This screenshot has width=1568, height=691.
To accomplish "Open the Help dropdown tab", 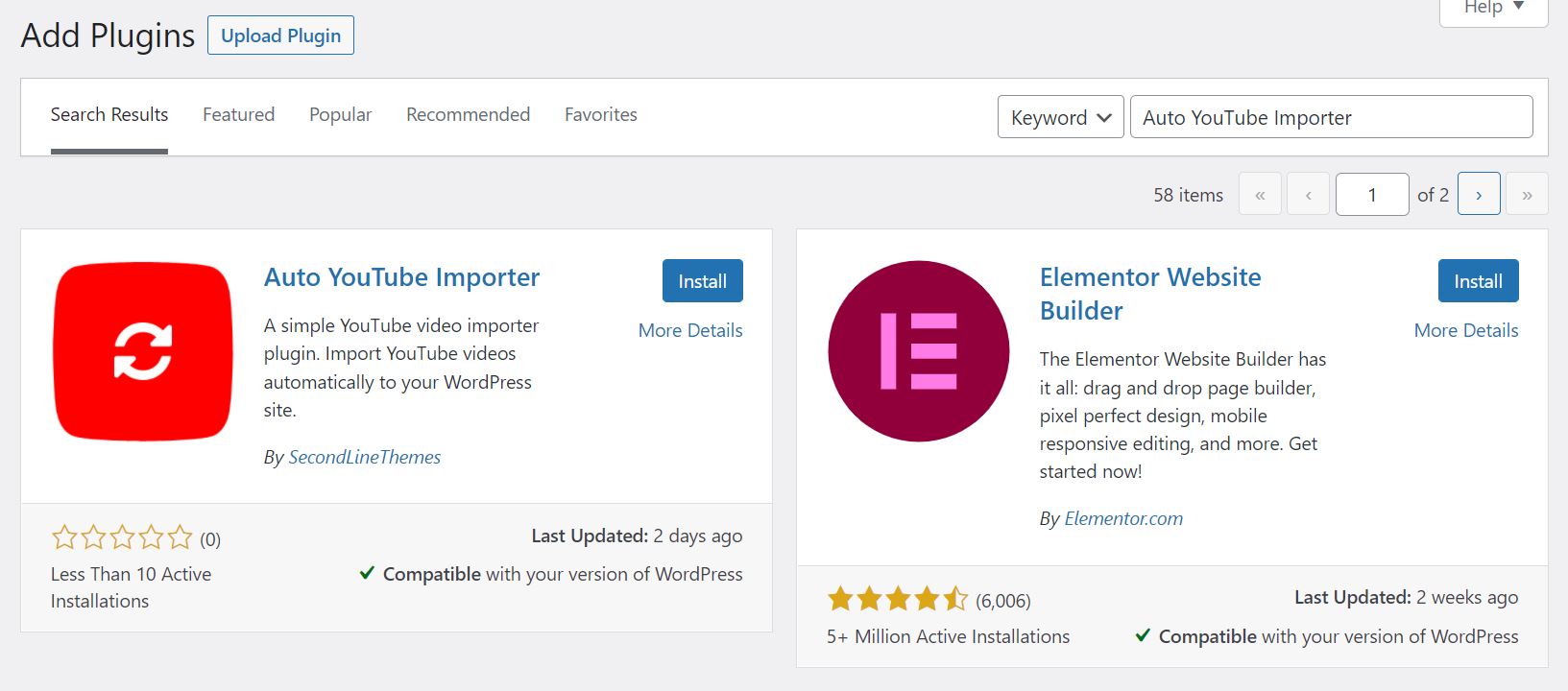I will pos(1494,8).
